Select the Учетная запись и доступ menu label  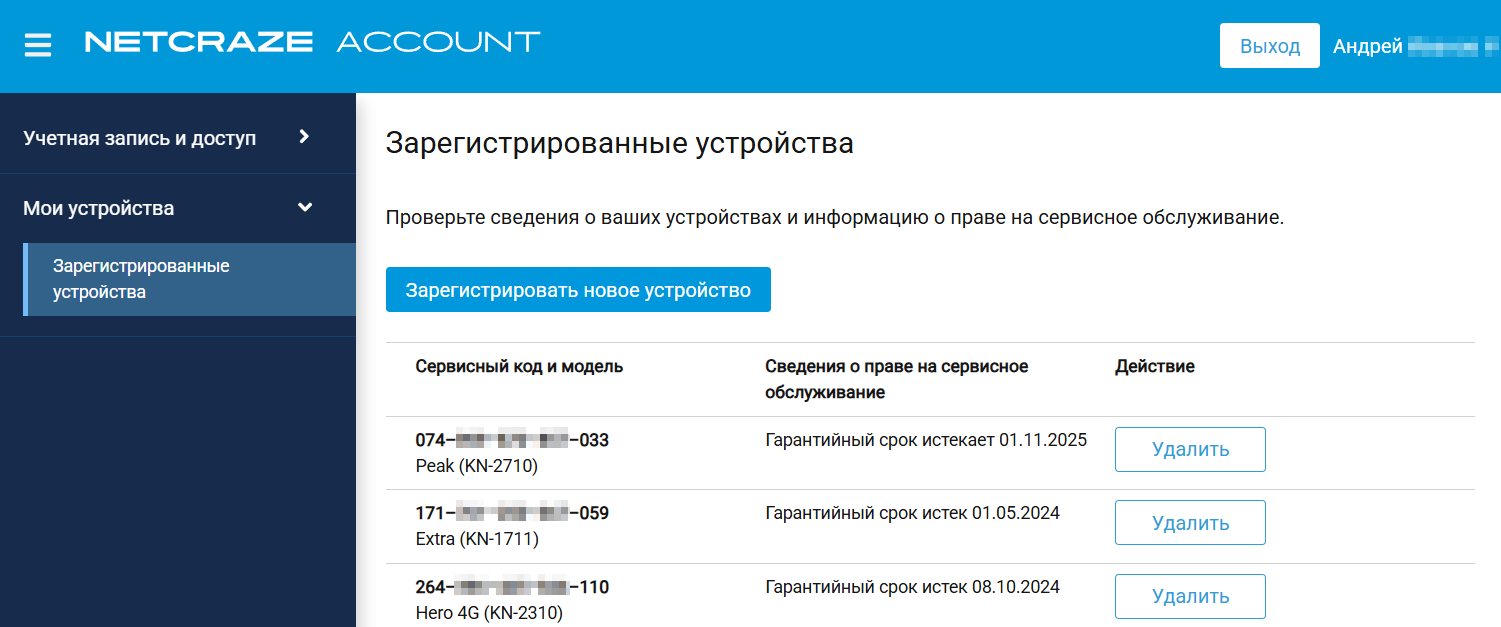point(140,138)
